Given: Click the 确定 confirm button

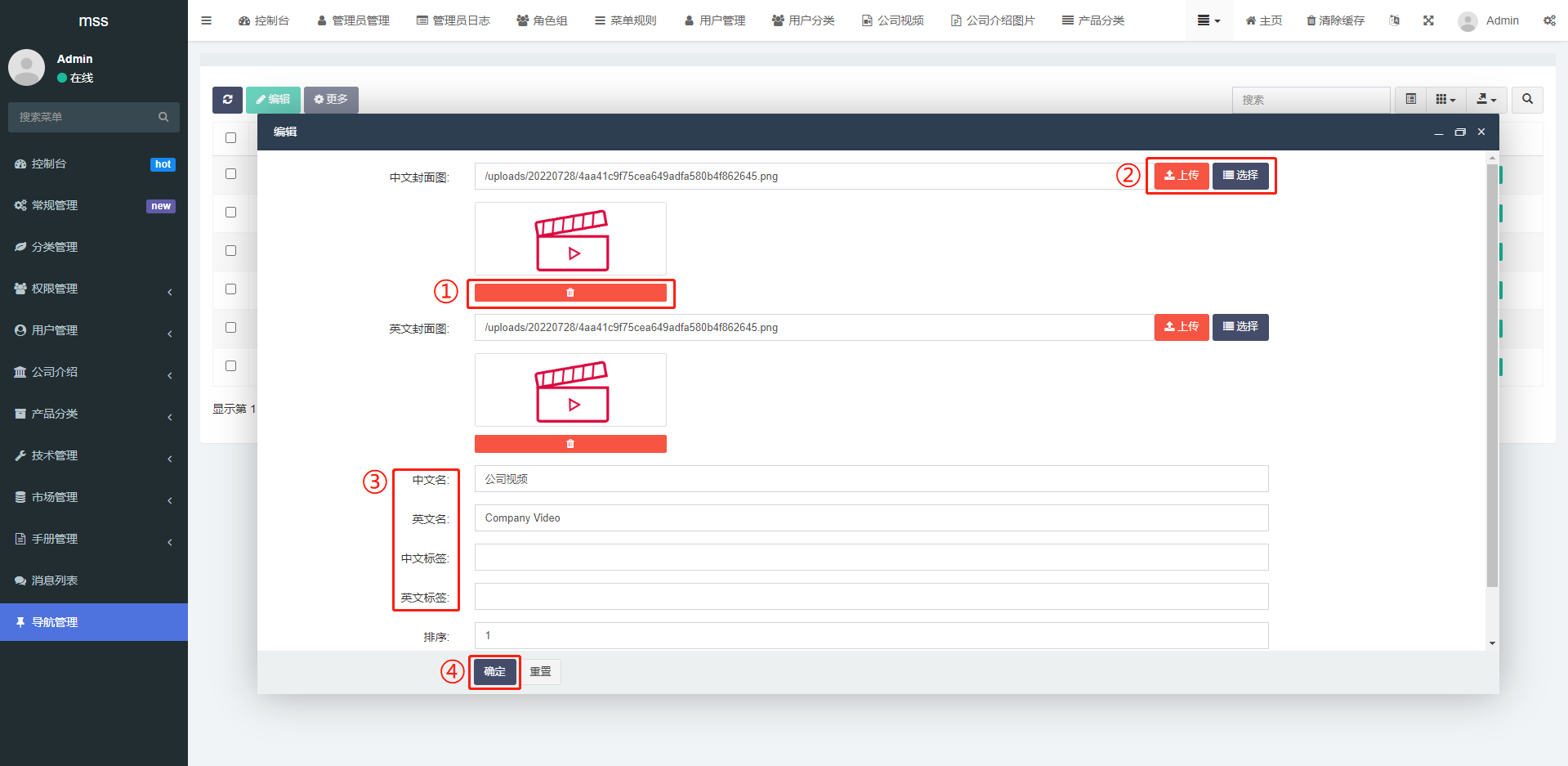Looking at the screenshot, I should click(x=494, y=672).
